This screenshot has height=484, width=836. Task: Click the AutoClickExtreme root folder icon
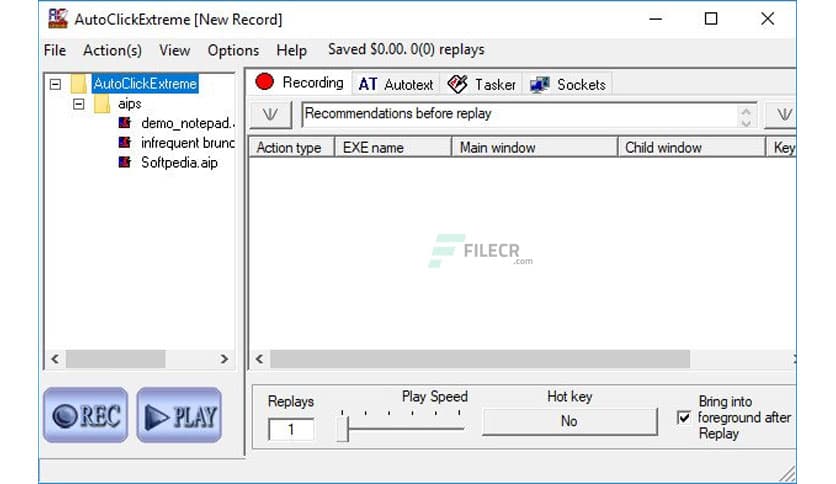(79, 84)
